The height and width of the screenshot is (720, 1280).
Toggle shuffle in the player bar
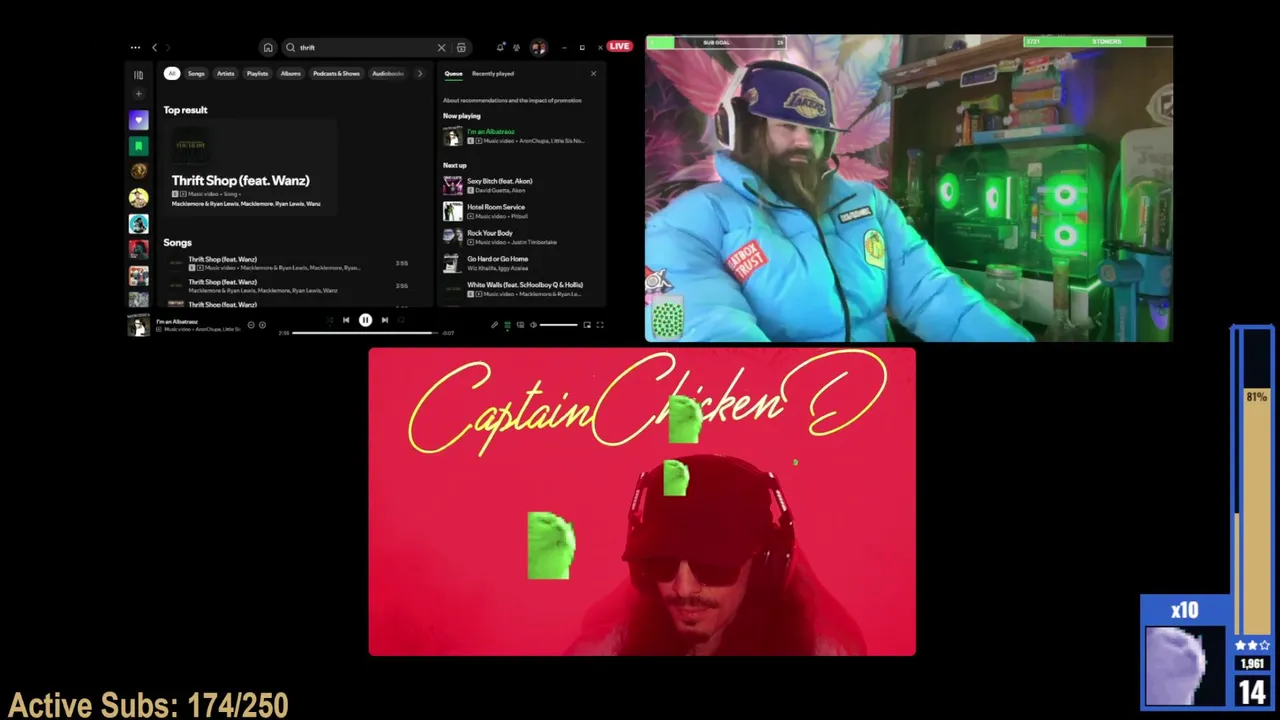[329, 320]
